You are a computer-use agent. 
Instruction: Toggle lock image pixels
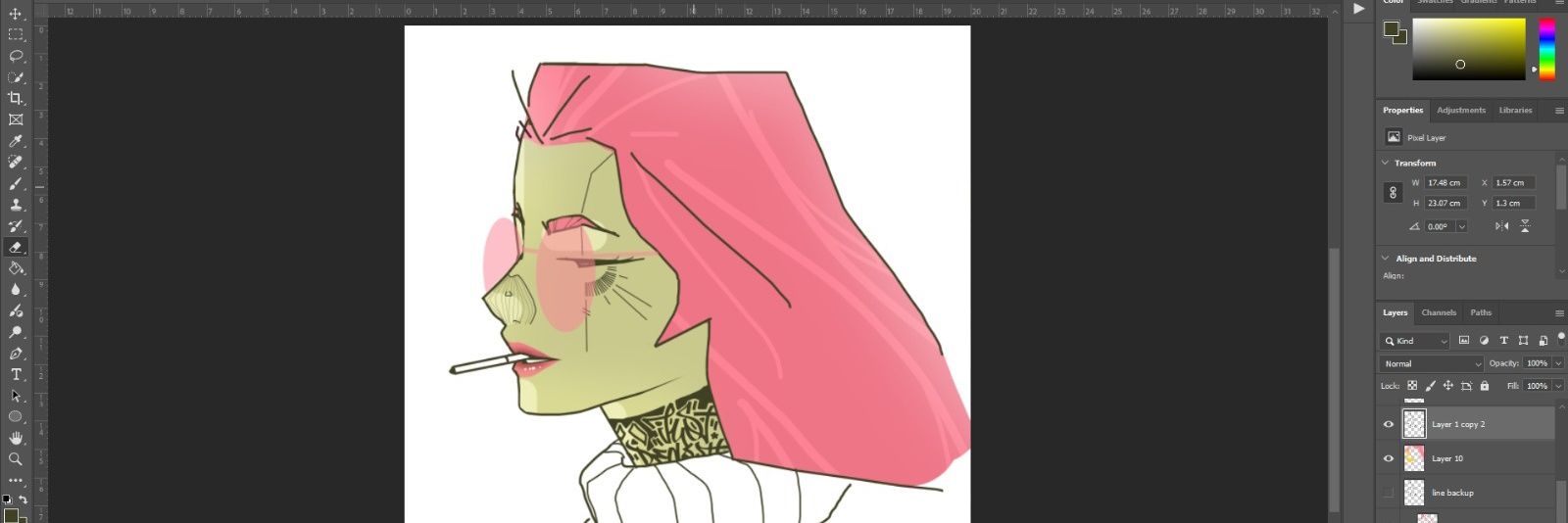coord(1431,386)
